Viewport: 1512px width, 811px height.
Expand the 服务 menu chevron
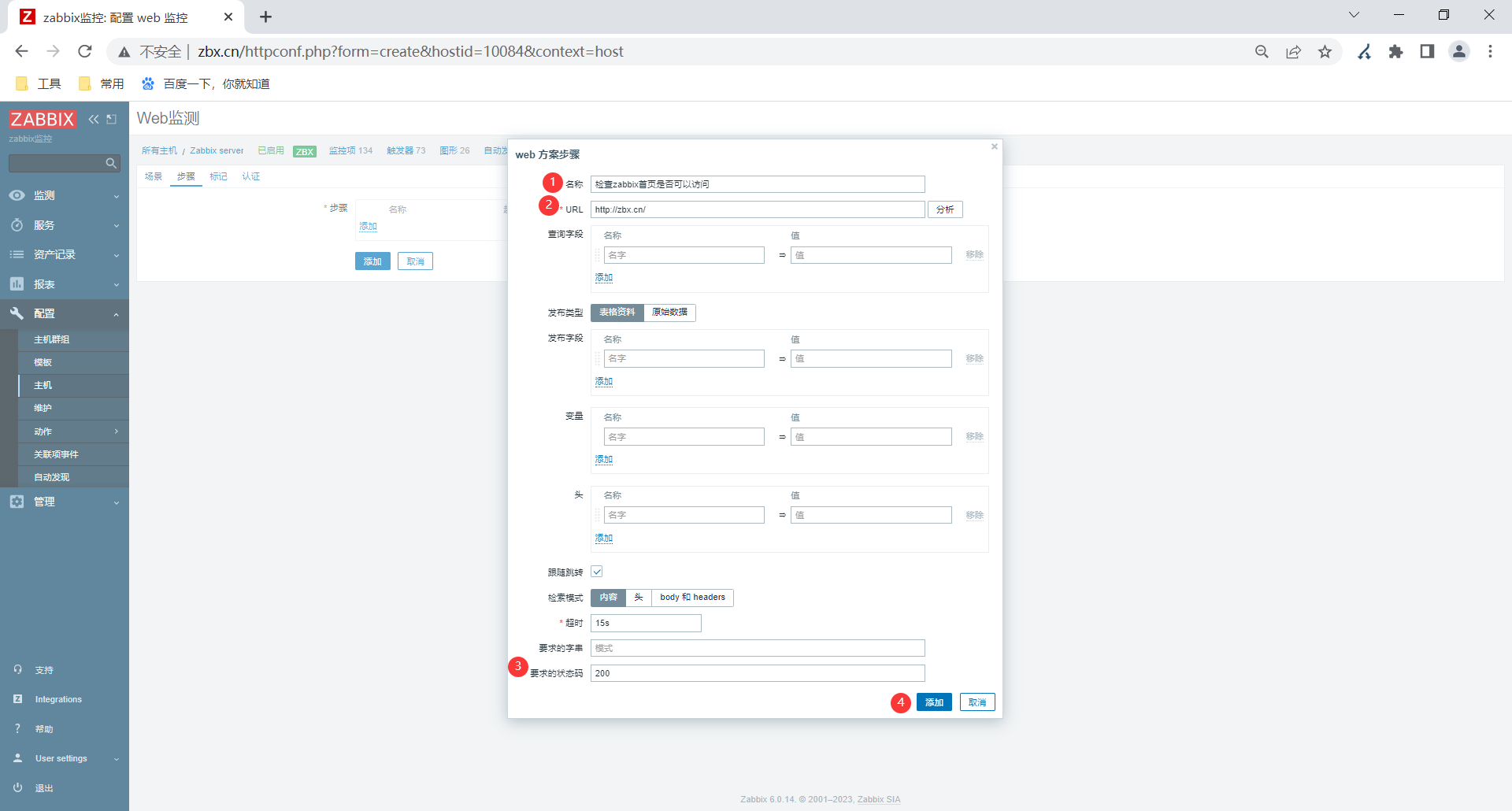pyautogui.click(x=117, y=226)
